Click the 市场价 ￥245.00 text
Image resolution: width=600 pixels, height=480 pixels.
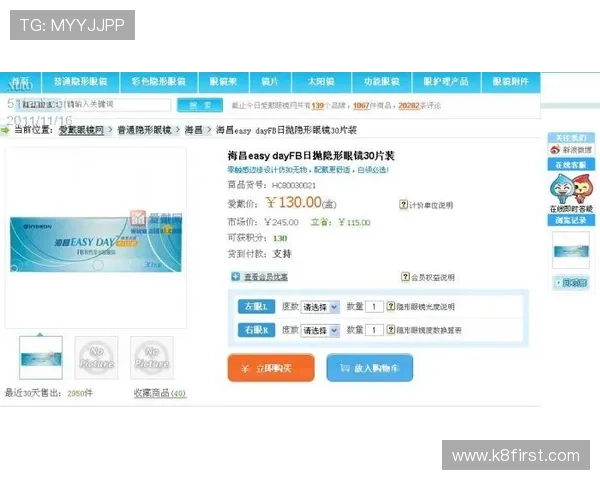click(263, 222)
